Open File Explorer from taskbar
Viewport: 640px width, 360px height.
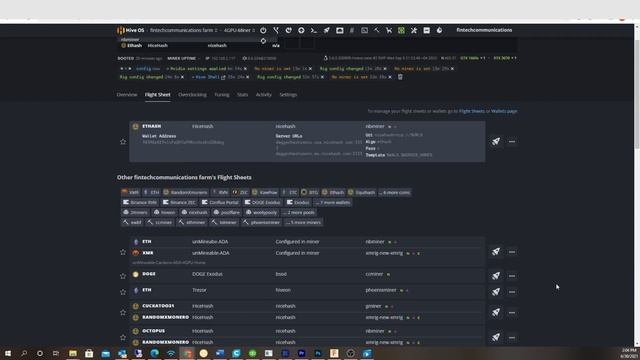(73, 353)
